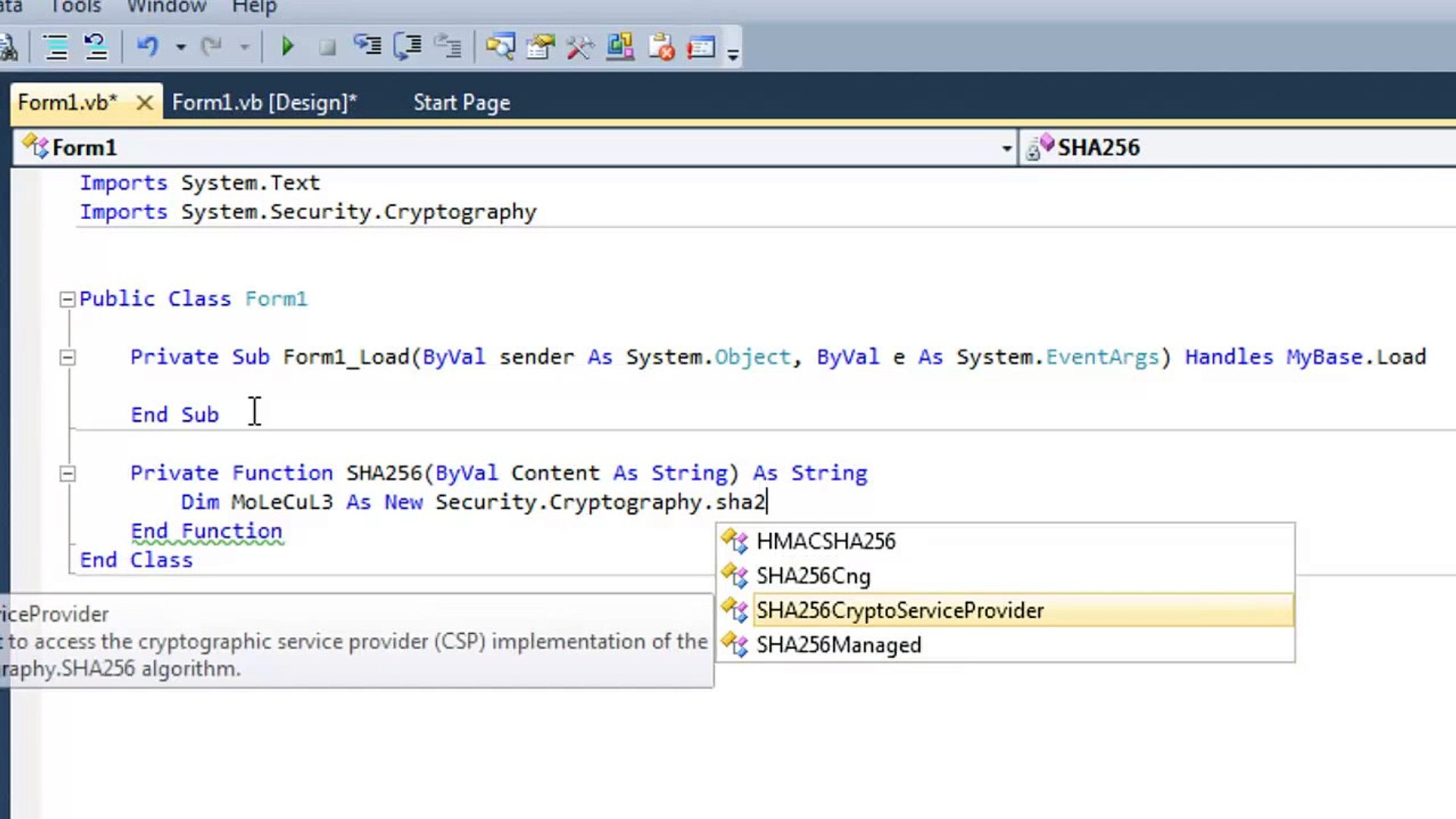Click the SHA256 method icon in dropdown
The height and width of the screenshot is (819, 1456).
click(x=1040, y=146)
